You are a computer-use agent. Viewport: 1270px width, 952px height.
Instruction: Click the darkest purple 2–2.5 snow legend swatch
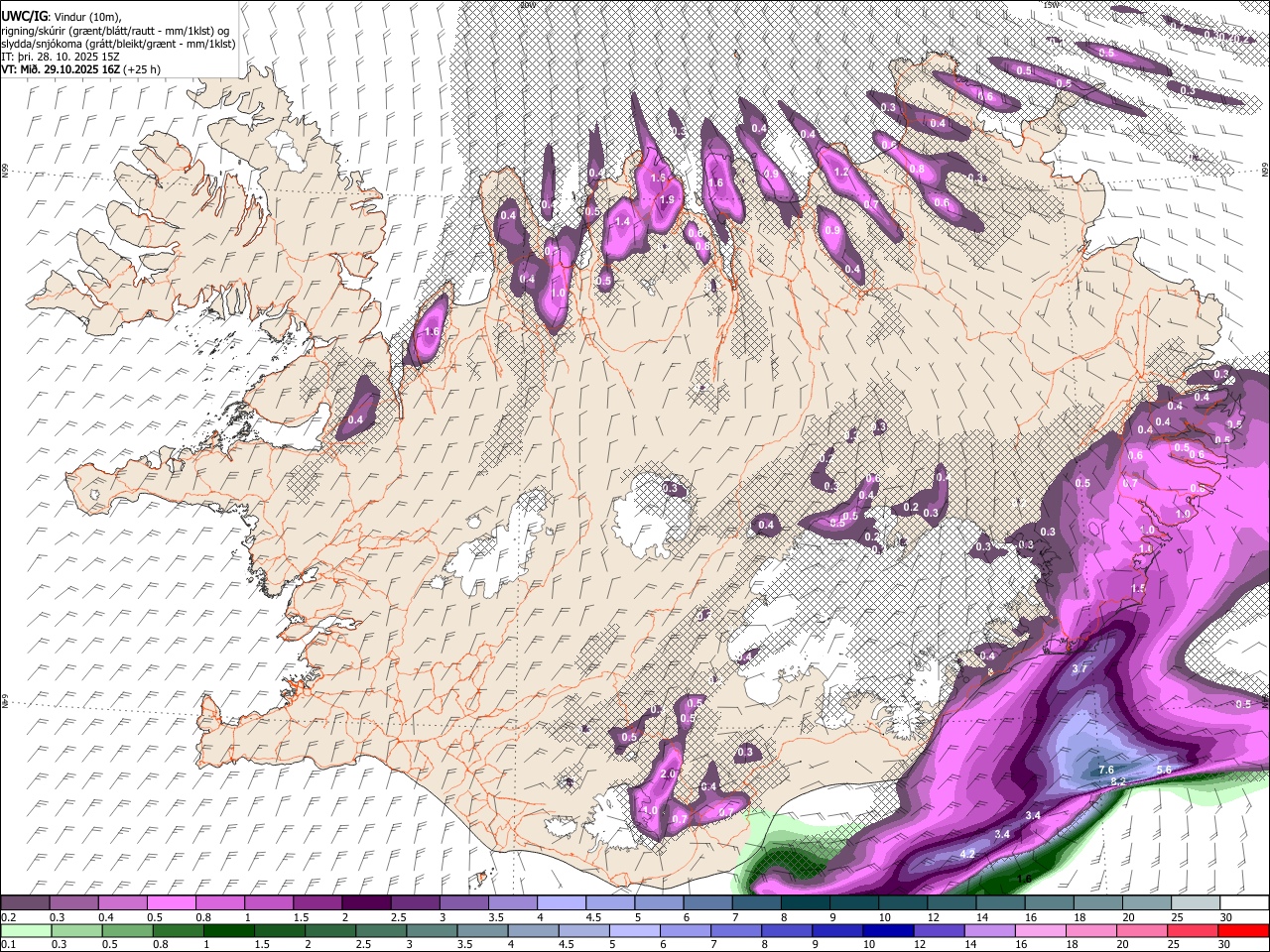pyautogui.click(x=366, y=903)
